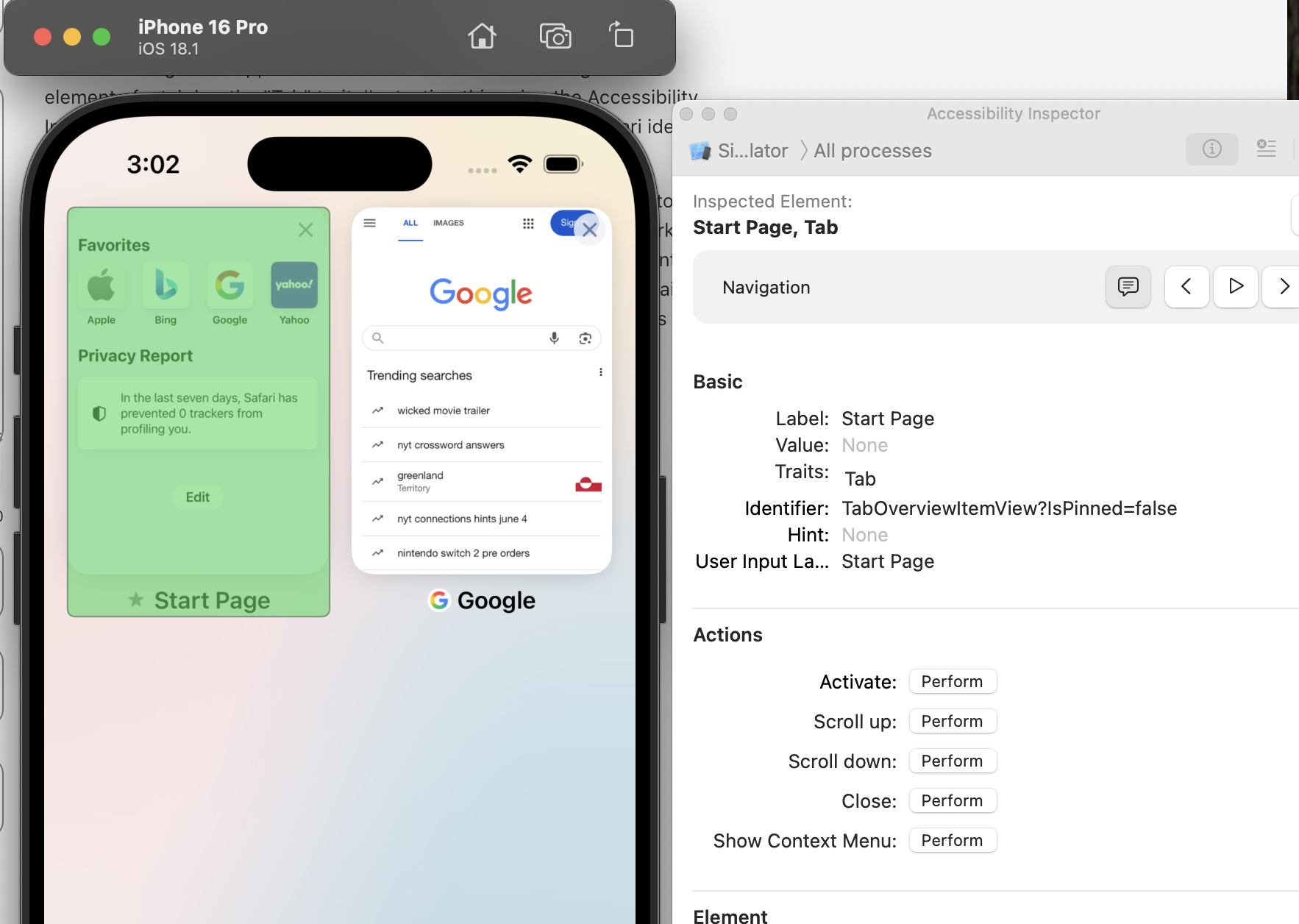The width and height of the screenshot is (1299, 924).
Task: Click the Simulator window red close button
Action: (x=43, y=37)
